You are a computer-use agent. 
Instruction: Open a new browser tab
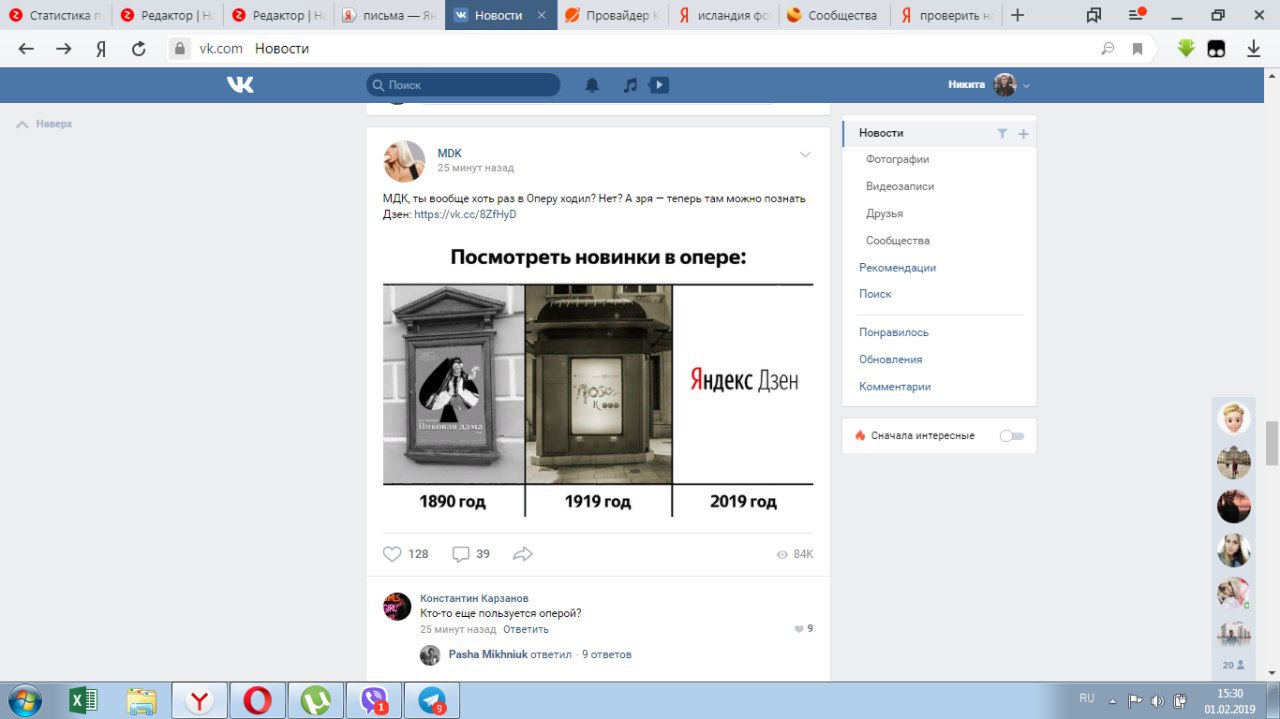coord(1017,15)
